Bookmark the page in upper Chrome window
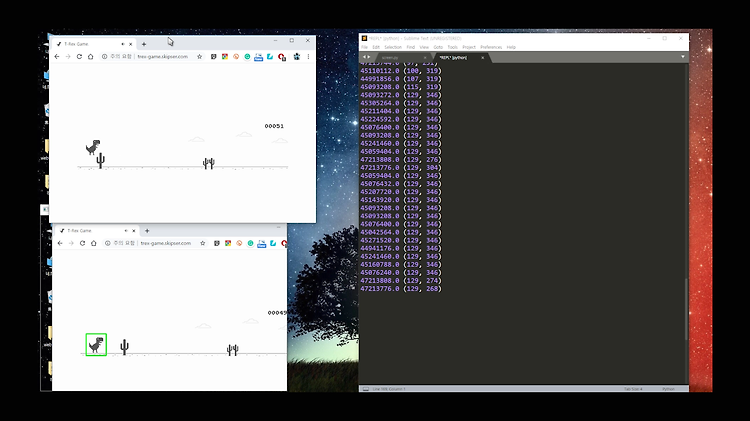750x421 pixels. click(x=199, y=56)
